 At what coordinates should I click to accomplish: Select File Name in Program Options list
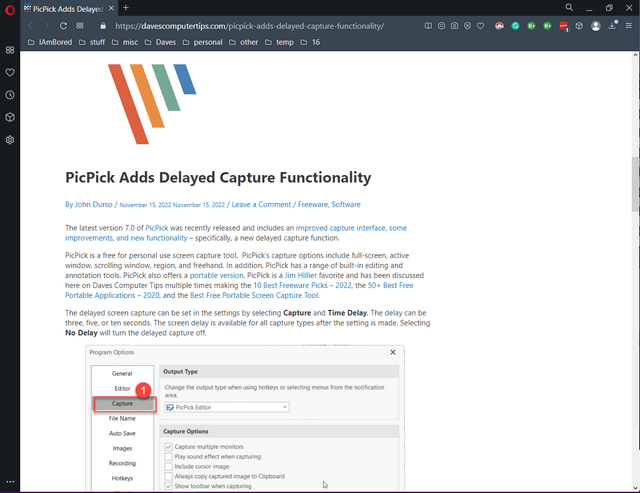[x=122, y=418]
